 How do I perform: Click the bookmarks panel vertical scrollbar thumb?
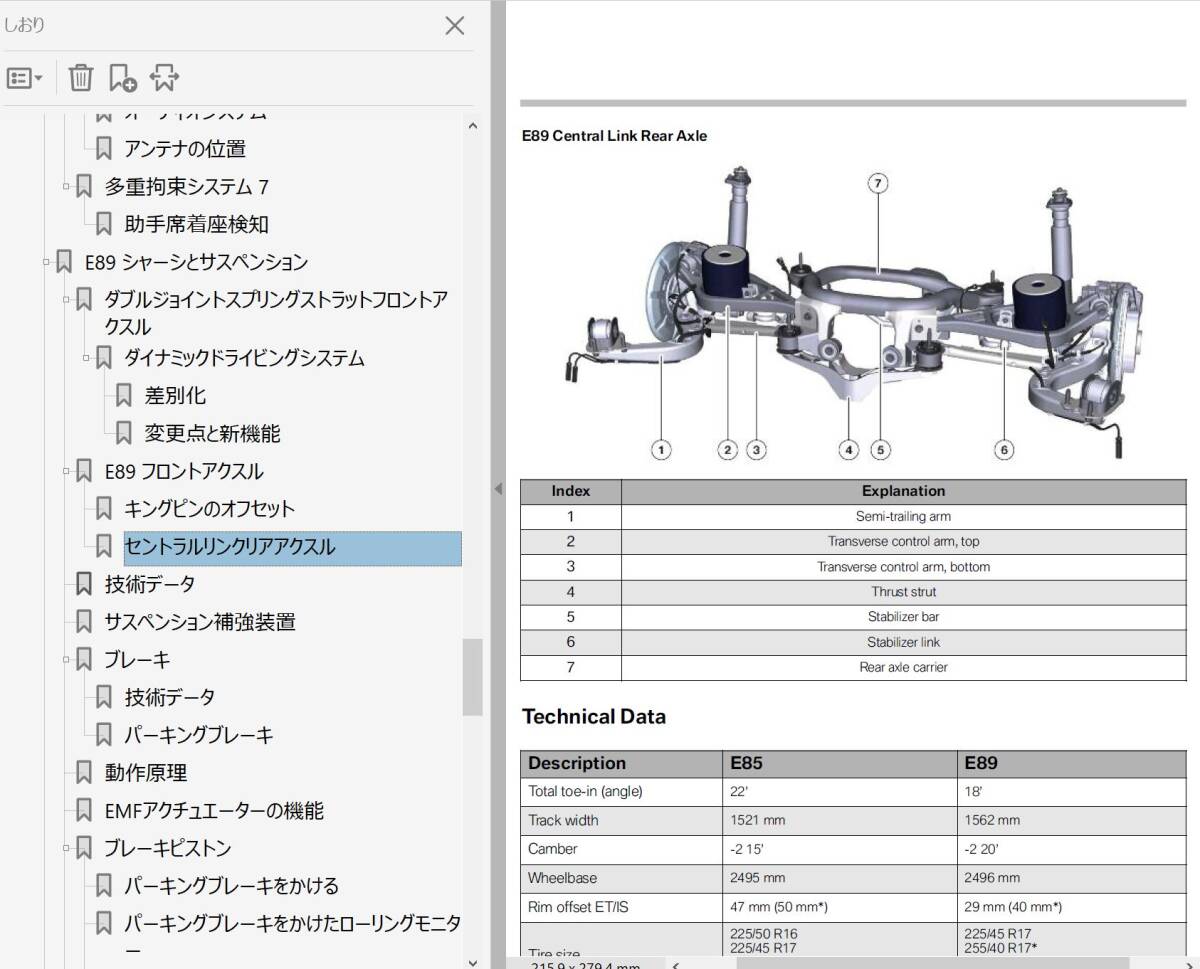[x=473, y=677]
